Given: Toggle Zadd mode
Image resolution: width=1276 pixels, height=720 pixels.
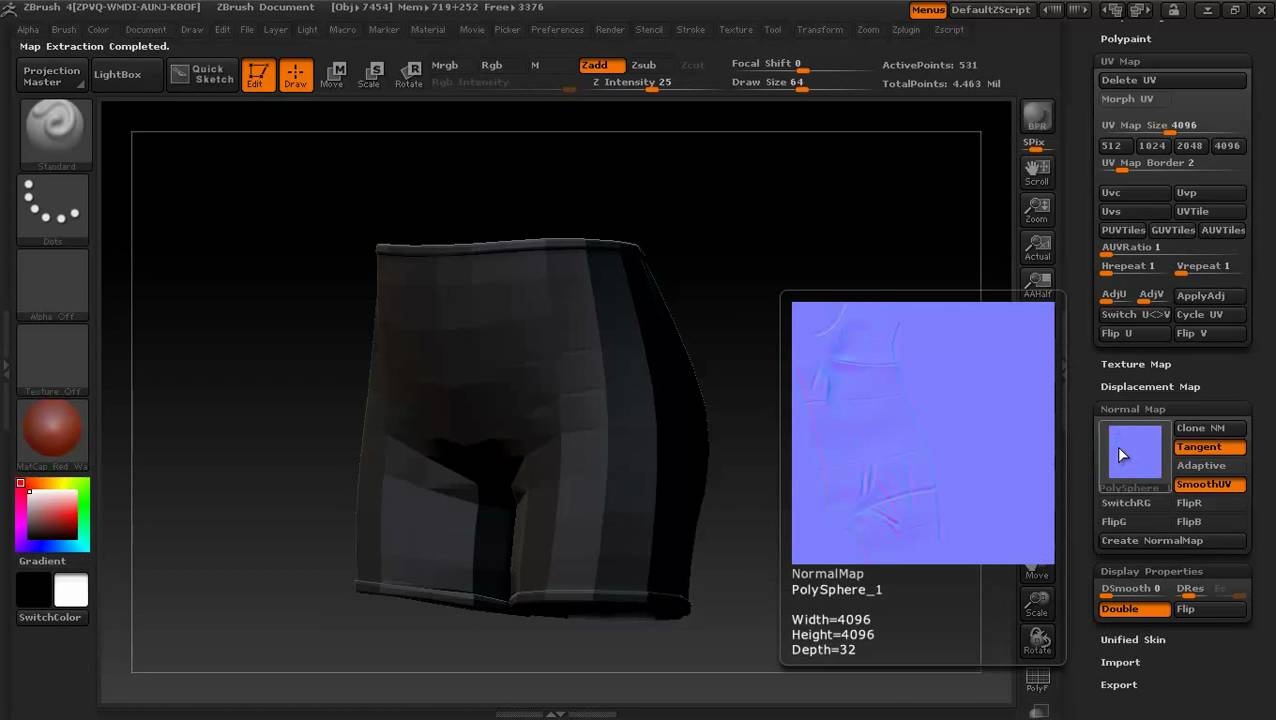Looking at the screenshot, I should click(x=602, y=65).
